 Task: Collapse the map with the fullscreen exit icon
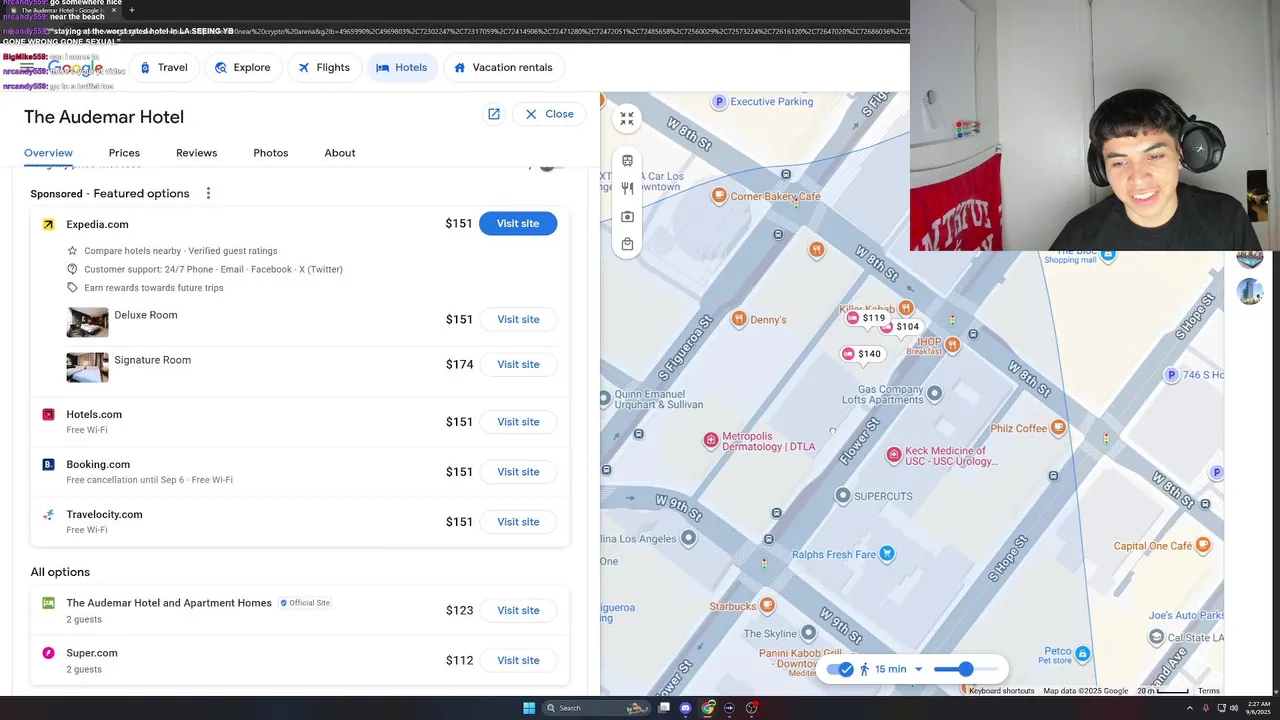[627, 118]
